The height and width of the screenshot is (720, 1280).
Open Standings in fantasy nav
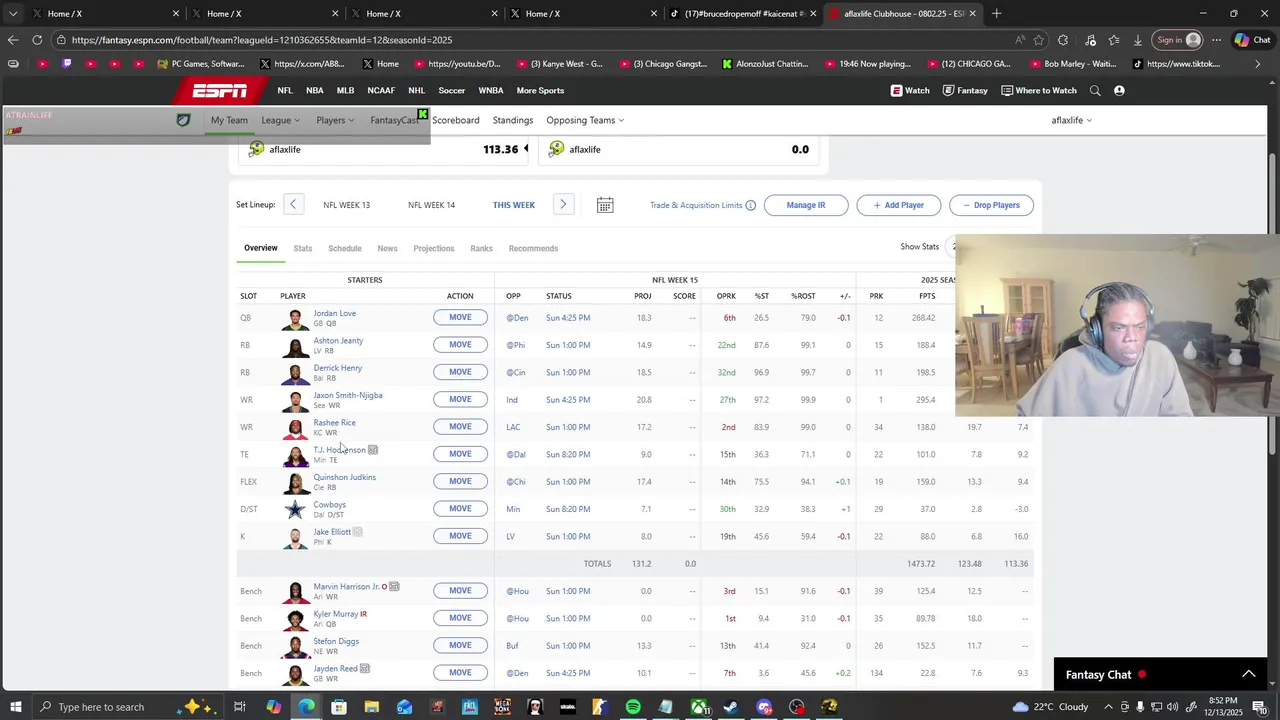pyautogui.click(x=513, y=120)
